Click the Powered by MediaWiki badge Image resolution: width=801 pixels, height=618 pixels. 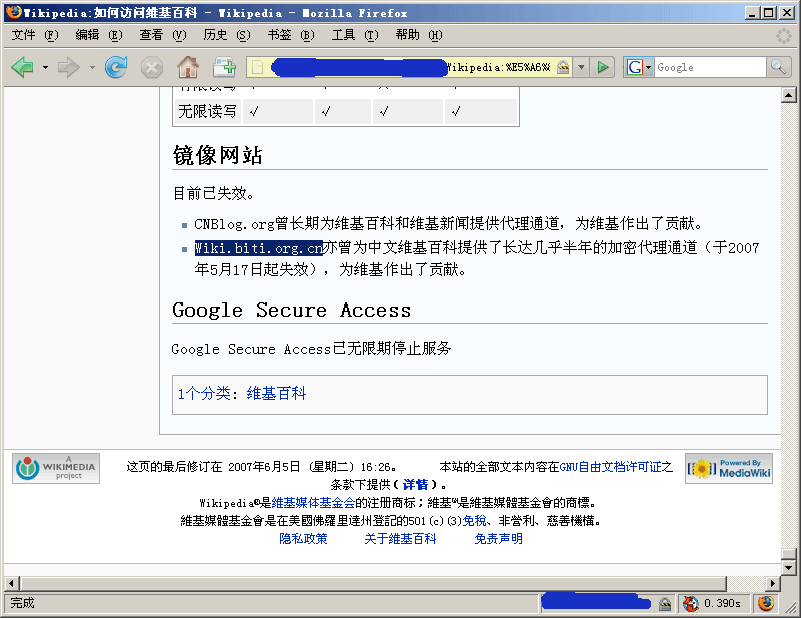[x=729, y=468]
